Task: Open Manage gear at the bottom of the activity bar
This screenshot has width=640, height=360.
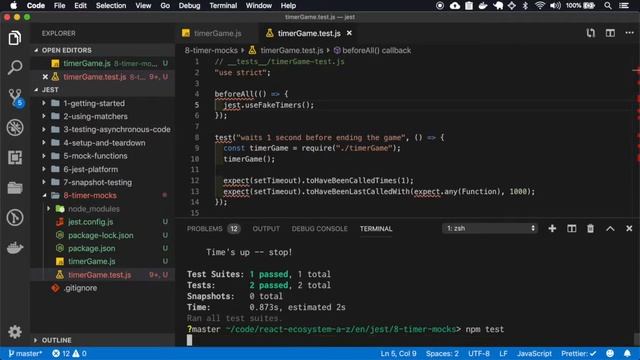Action: [x=15, y=332]
